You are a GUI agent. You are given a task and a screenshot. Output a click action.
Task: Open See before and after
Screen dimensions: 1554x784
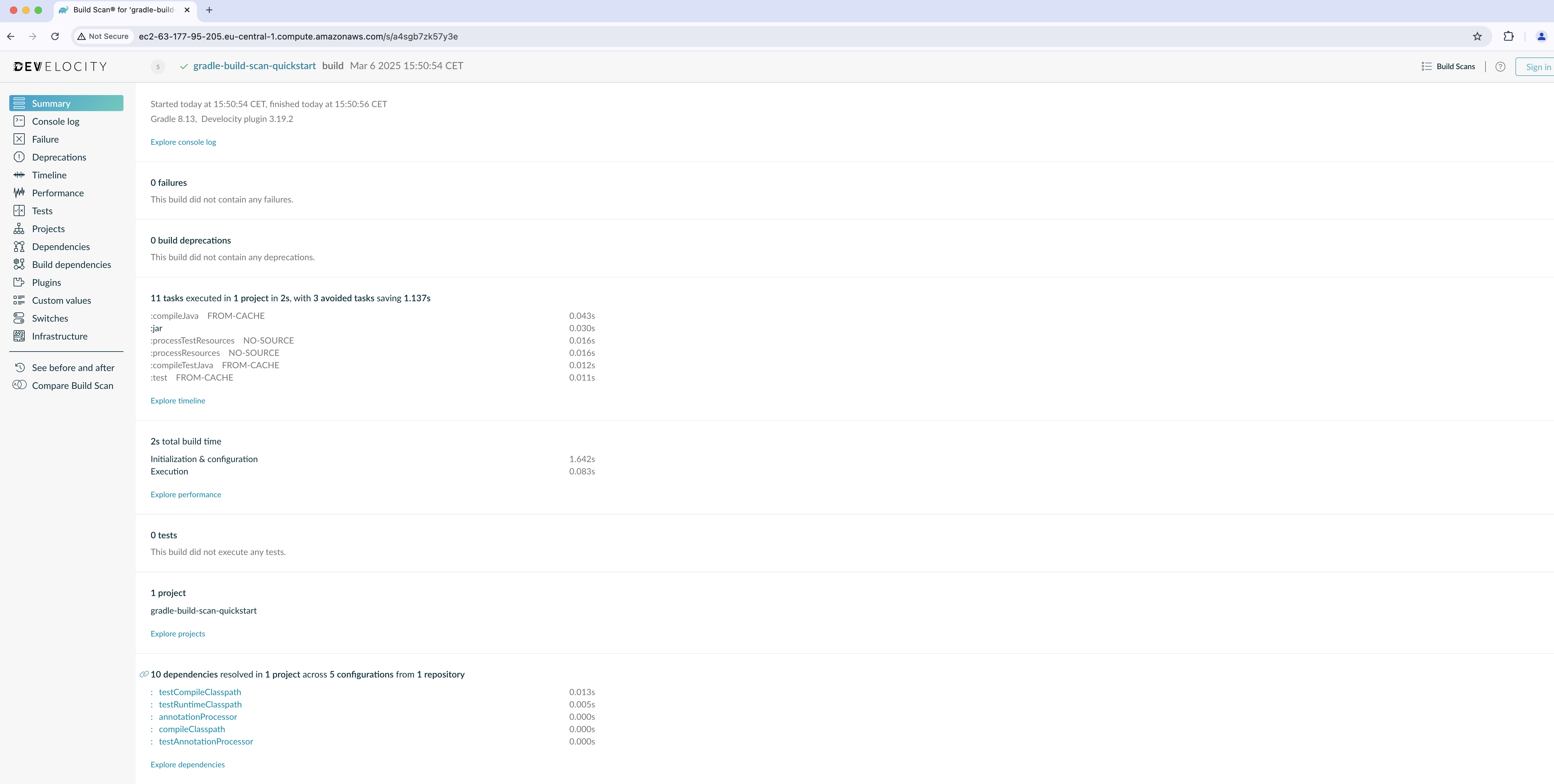[73, 368]
